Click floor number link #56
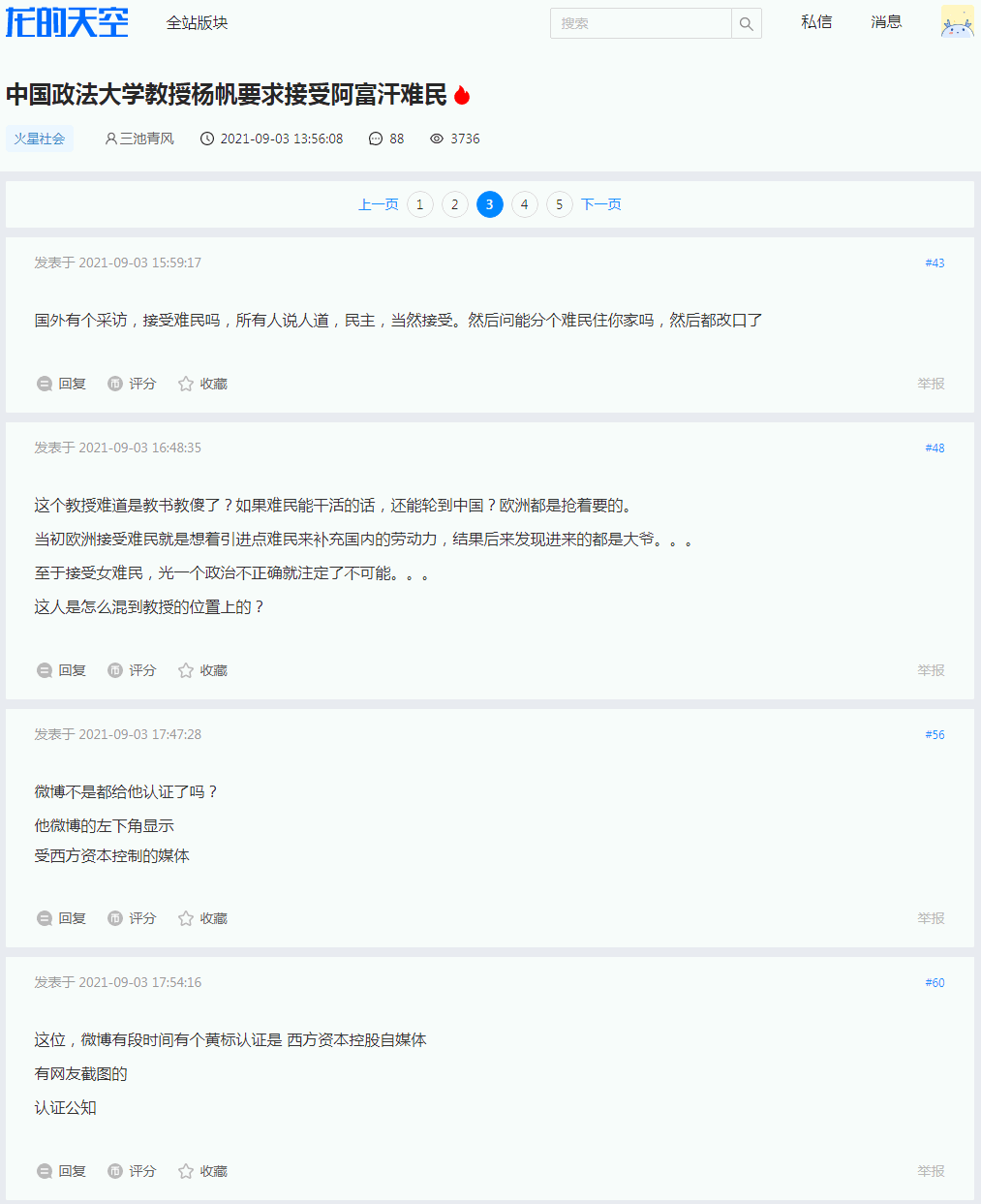The width and height of the screenshot is (981, 1204). point(935,734)
